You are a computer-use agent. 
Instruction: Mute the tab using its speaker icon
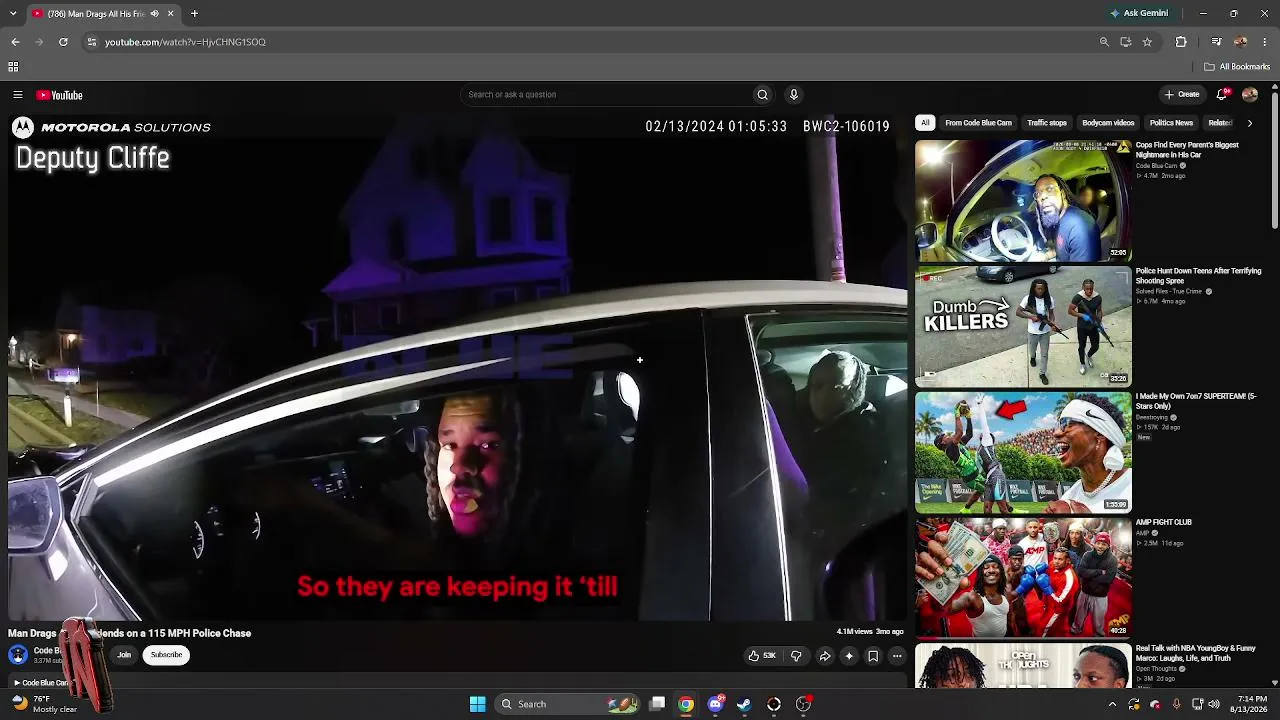click(x=156, y=13)
